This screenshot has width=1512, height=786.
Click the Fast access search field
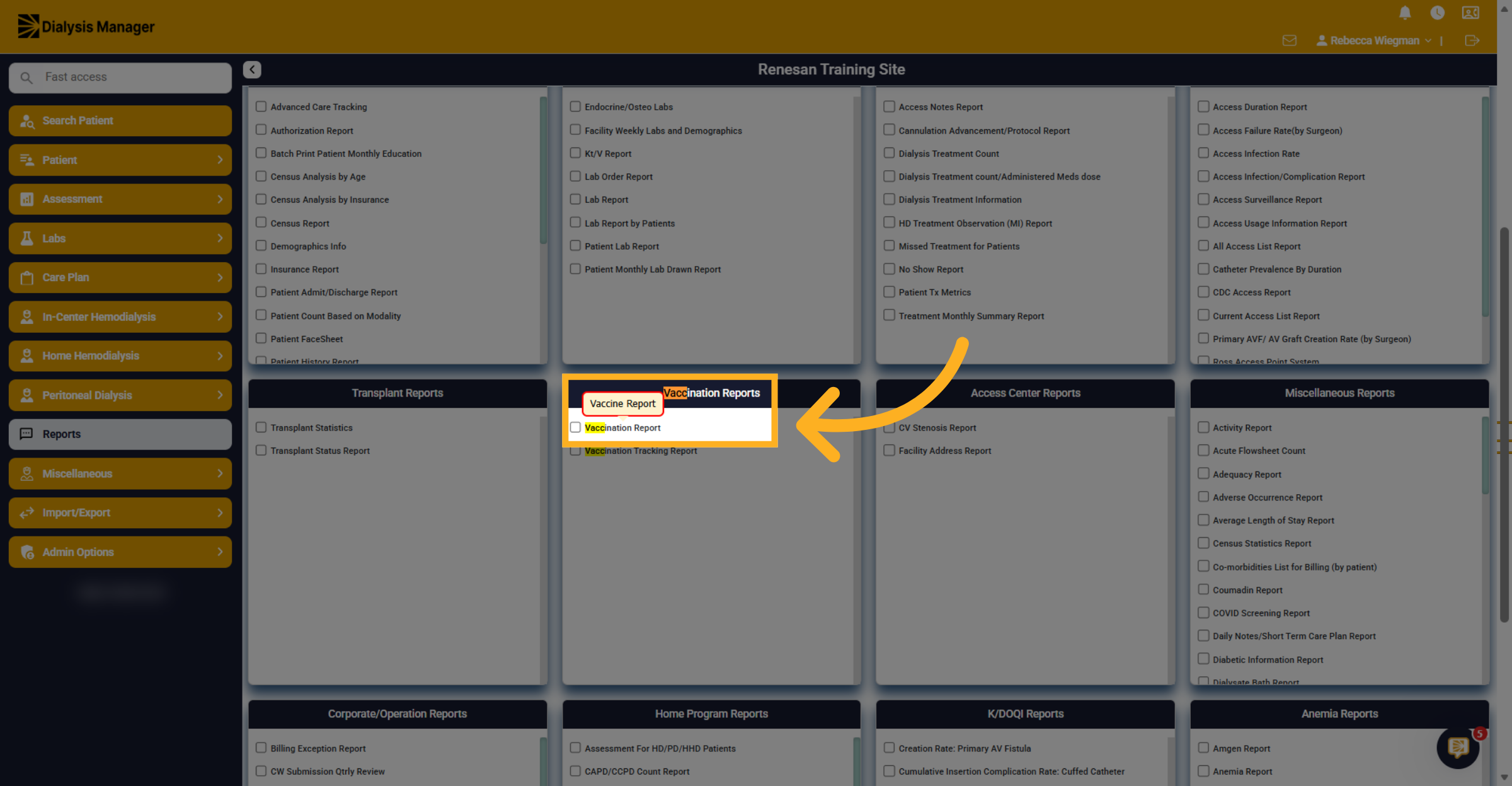pos(120,78)
